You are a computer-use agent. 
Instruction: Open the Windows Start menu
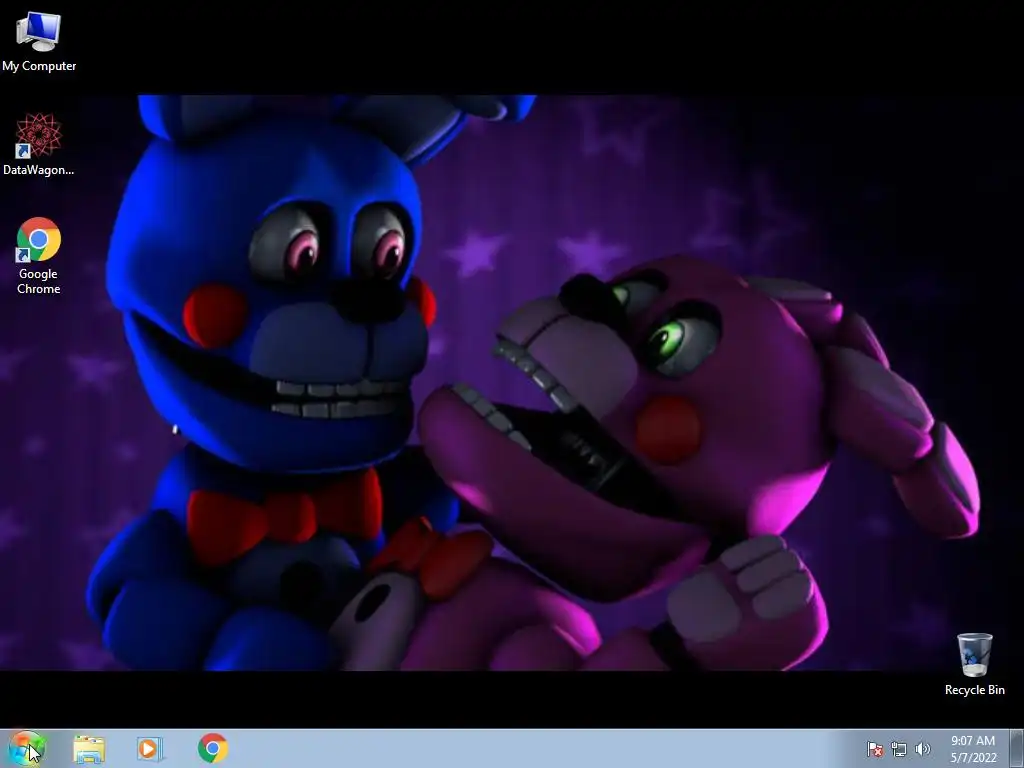click(27, 748)
